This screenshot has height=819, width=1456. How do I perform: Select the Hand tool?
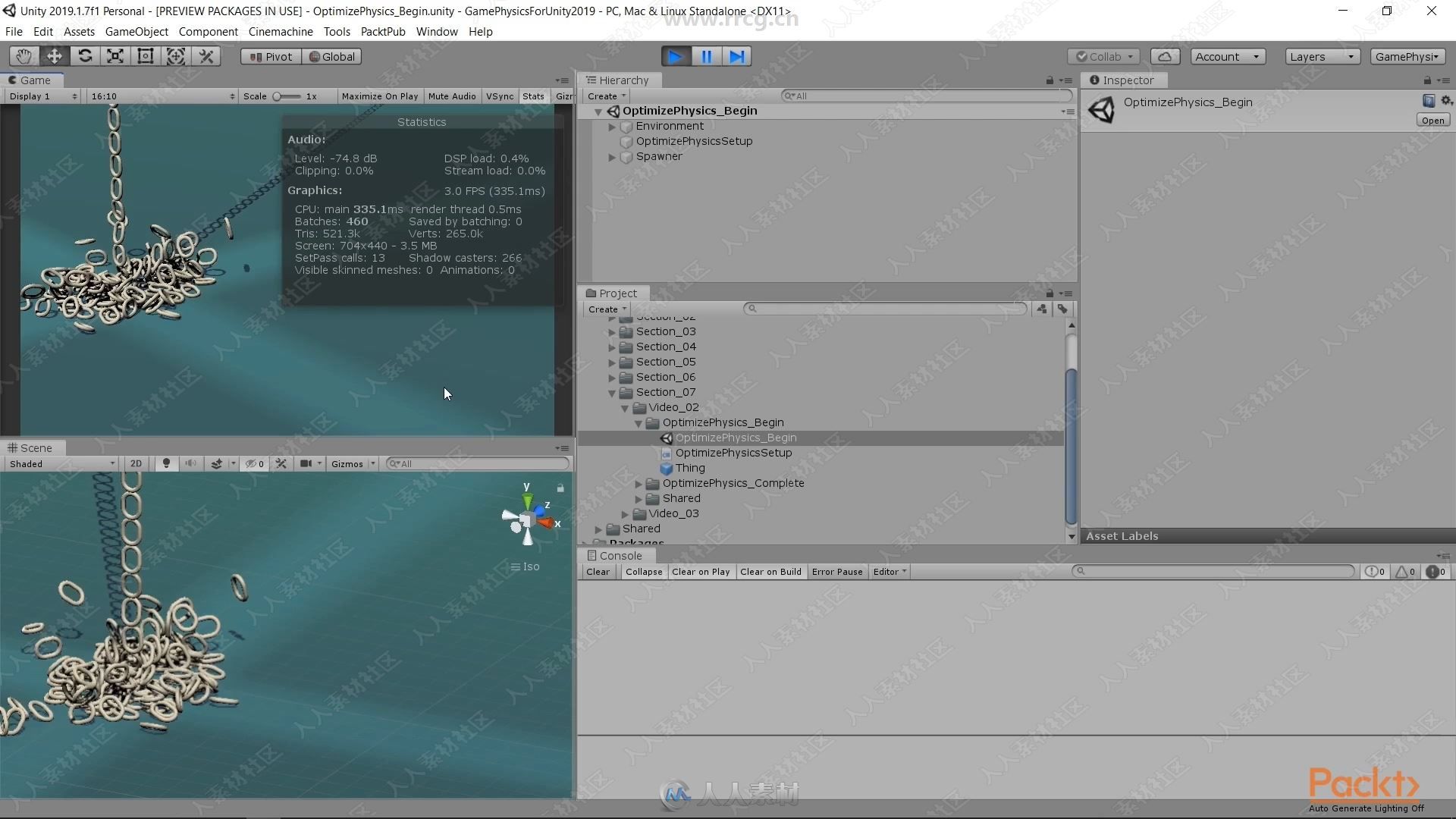tap(24, 56)
